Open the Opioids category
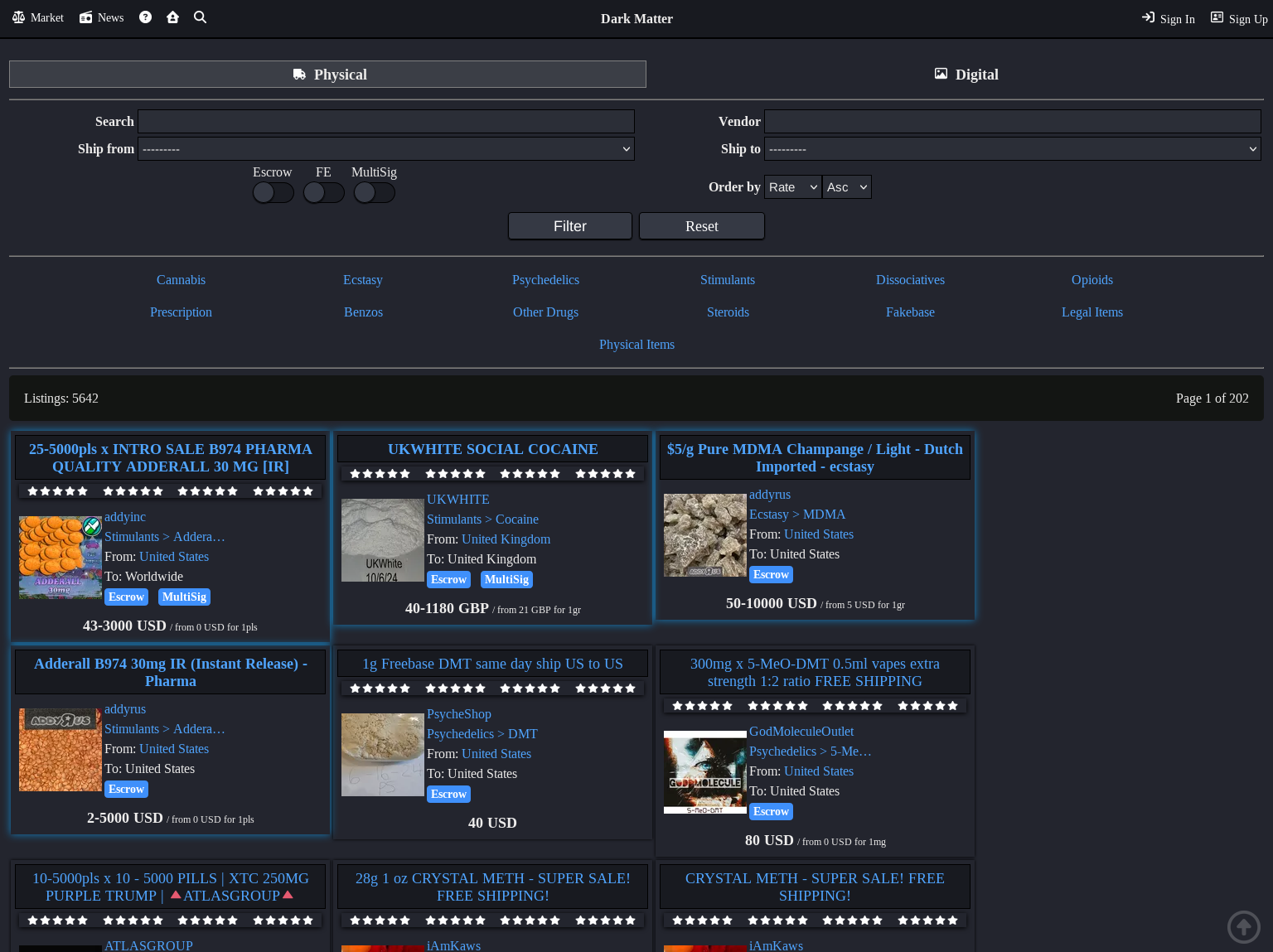Screen dimensions: 1273x952 [1092, 280]
